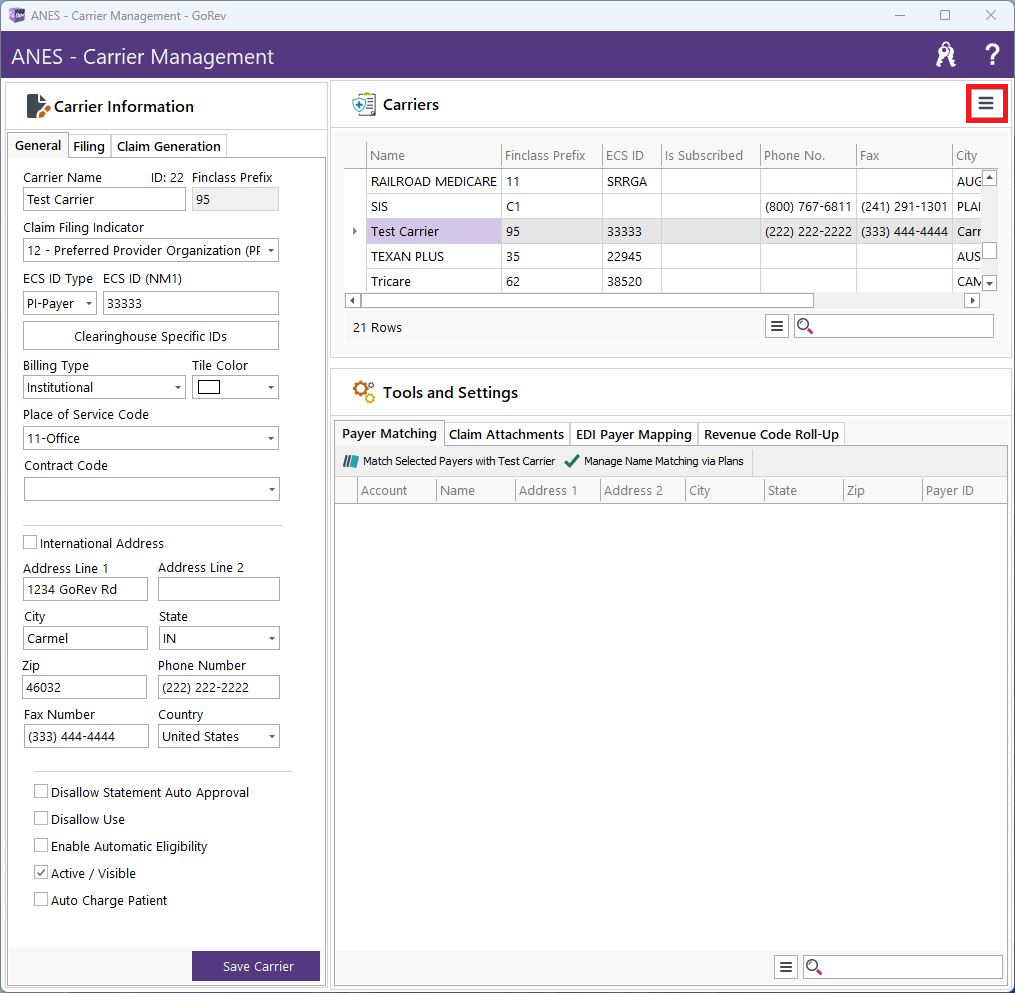Sort carriers by Finclass Prefix column
Screen dimensions: 1015x993
(551, 155)
